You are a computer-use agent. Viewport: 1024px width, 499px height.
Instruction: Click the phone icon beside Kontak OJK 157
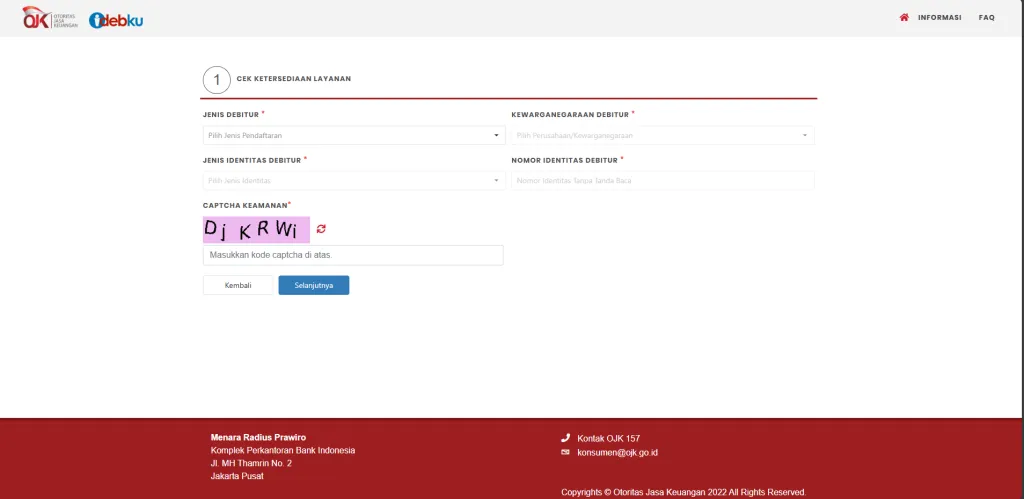[x=566, y=438]
